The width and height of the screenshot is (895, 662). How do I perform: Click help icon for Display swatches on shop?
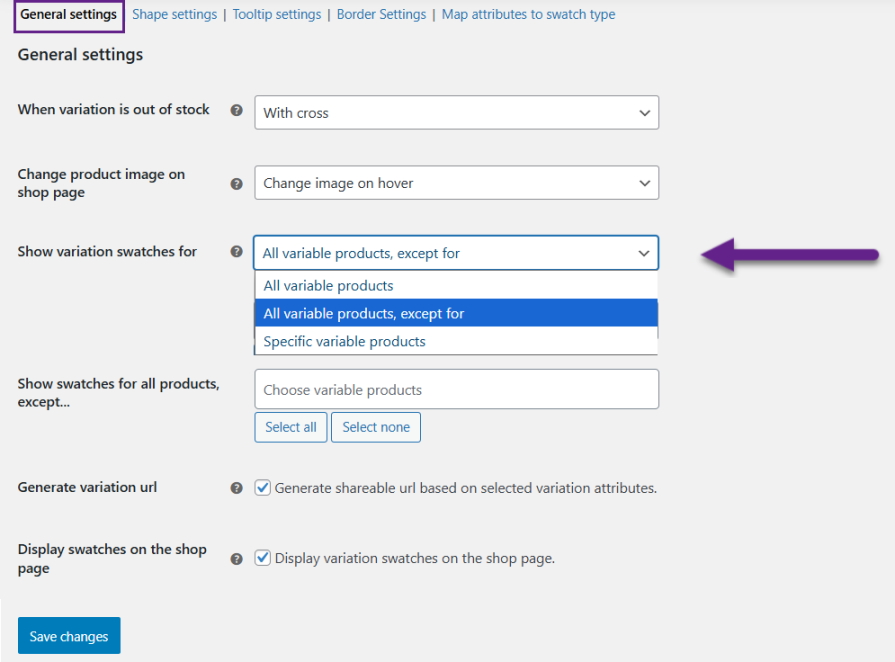point(237,559)
